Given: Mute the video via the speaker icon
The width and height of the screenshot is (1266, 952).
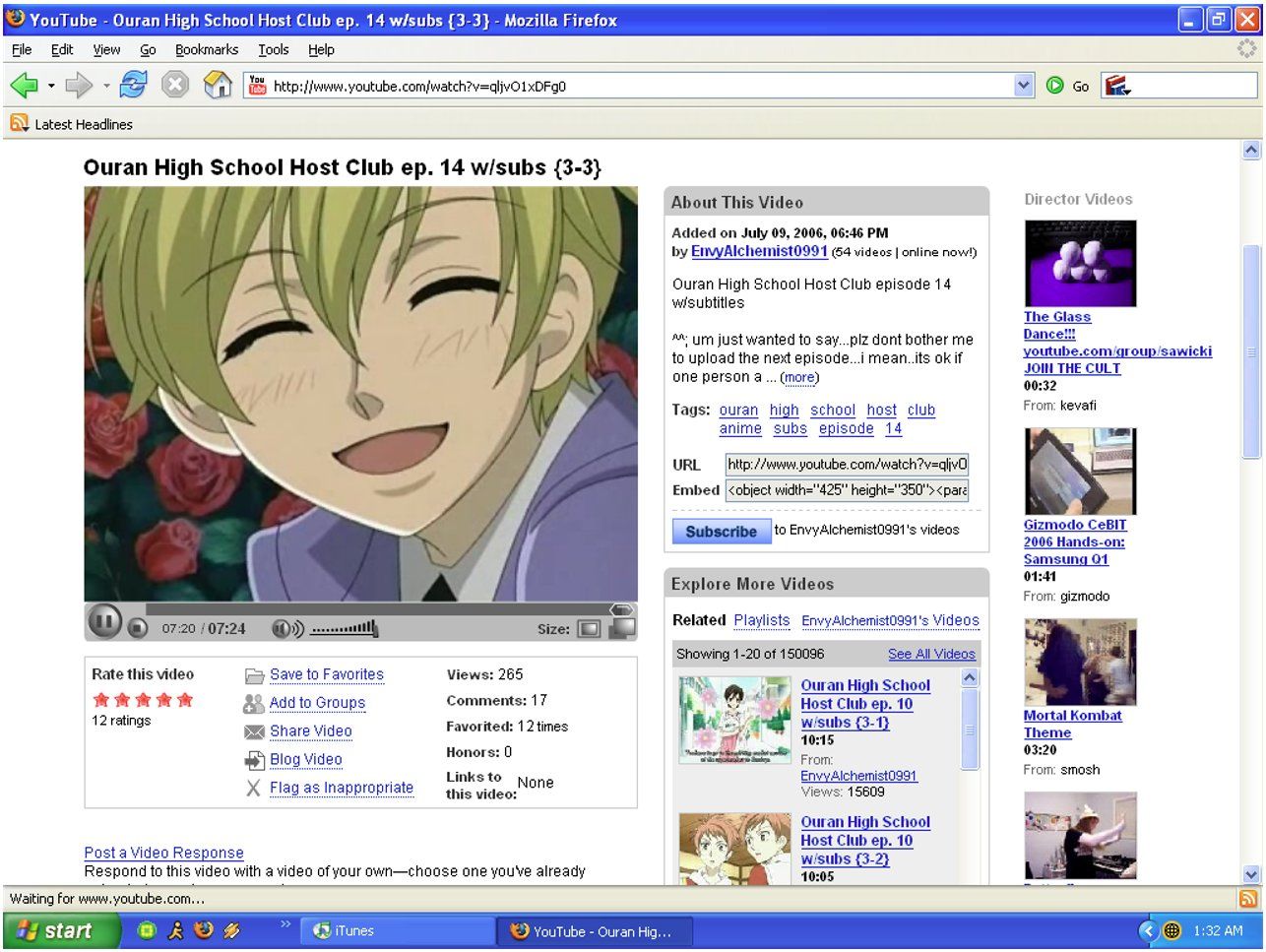Looking at the screenshot, I should tap(287, 628).
